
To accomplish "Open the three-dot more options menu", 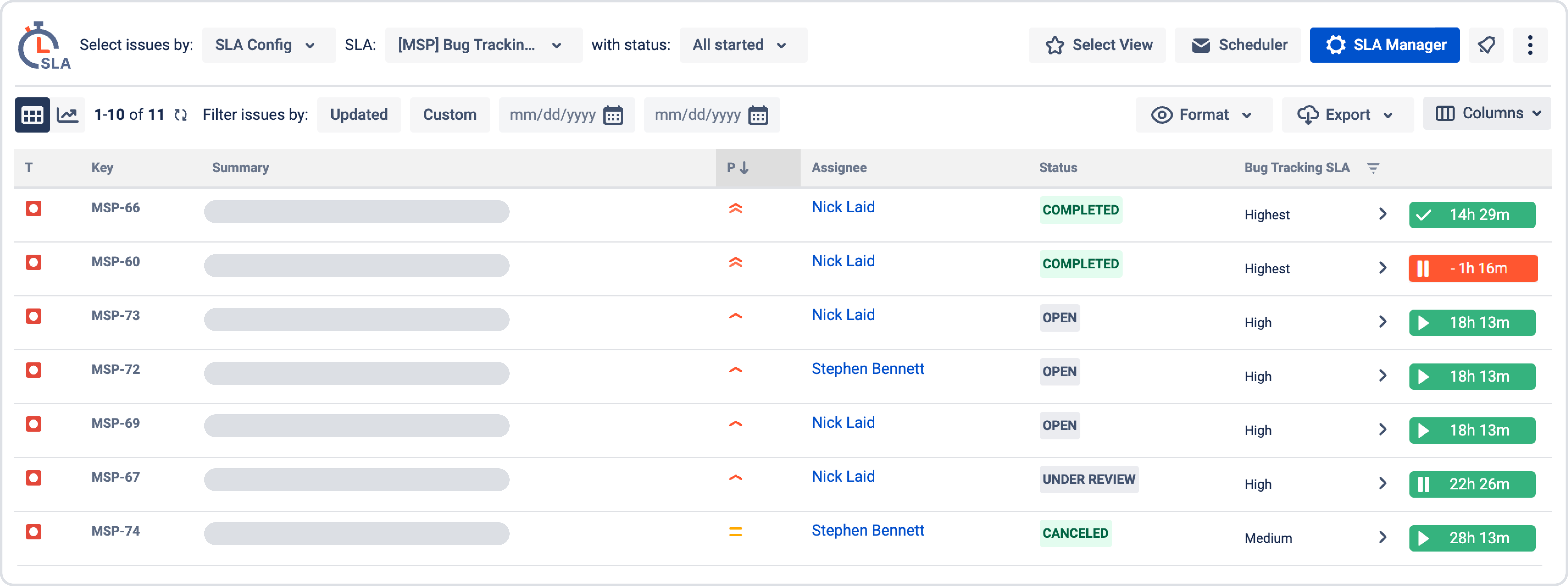I will click(1530, 45).
